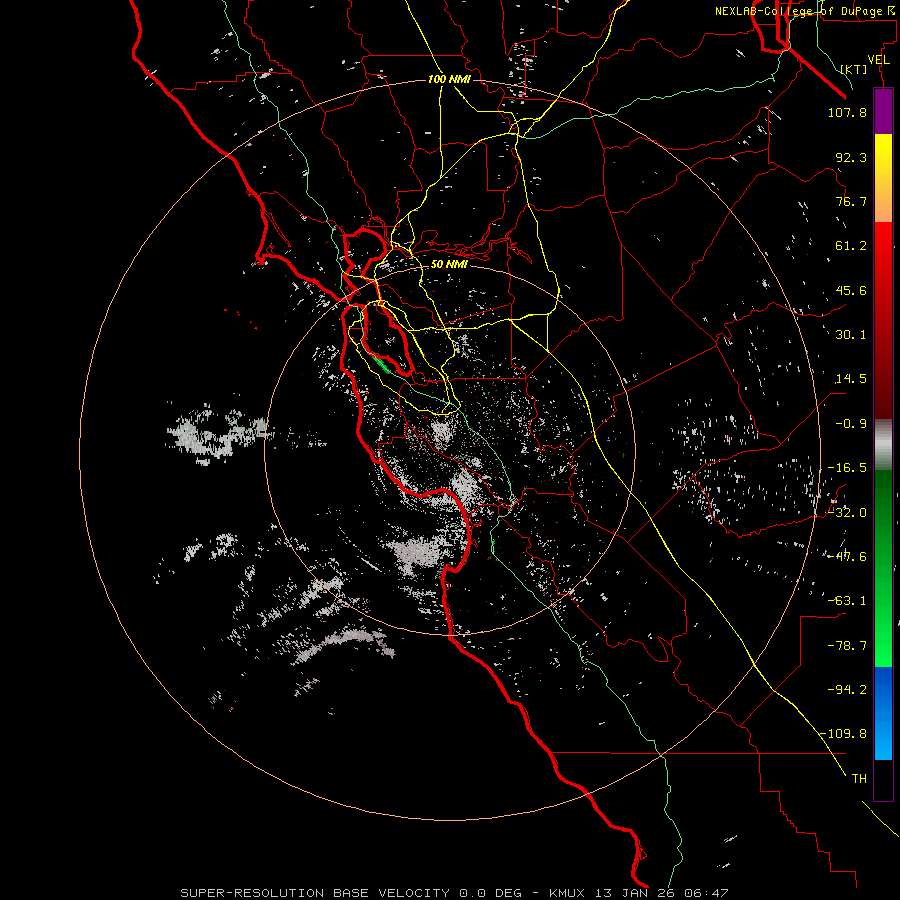Select the -109.8 legend value
900x900 pixels.
pos(844,734)
